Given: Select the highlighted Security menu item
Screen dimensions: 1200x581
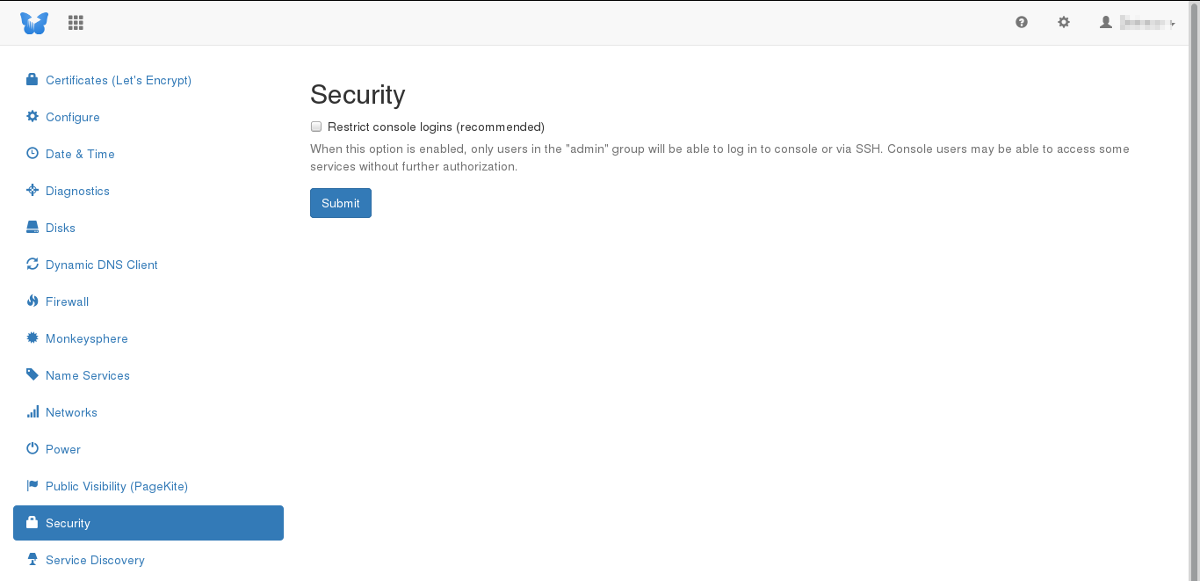Looking at the screenshot, I should pos(148,523).
